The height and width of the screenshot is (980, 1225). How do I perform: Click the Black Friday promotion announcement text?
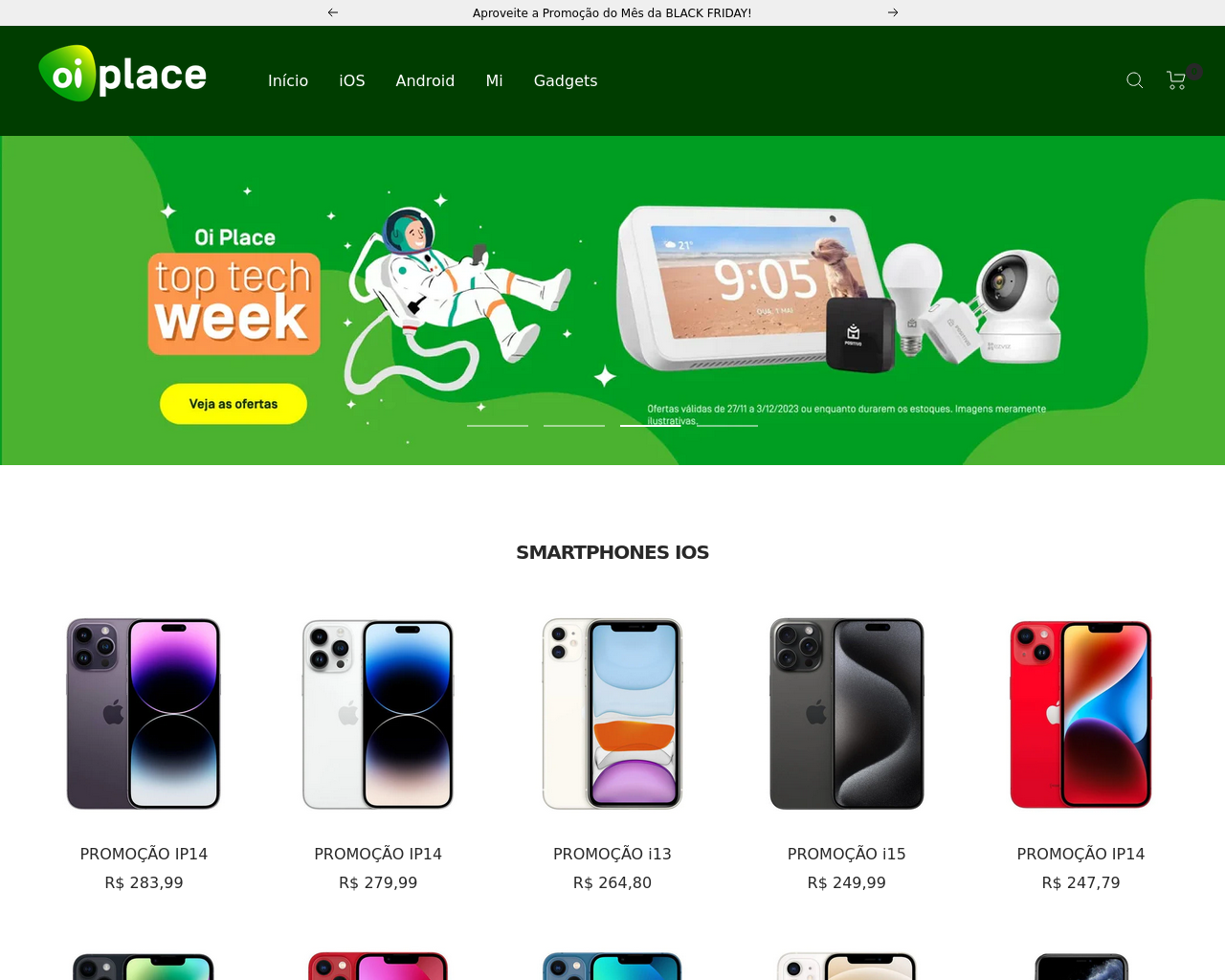click(x=612, y=12)
